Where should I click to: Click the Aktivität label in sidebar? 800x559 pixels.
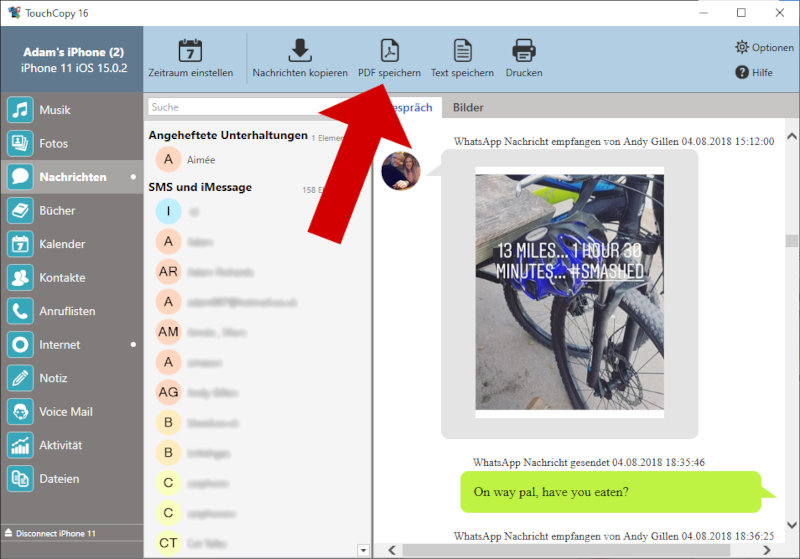(61, 445)
